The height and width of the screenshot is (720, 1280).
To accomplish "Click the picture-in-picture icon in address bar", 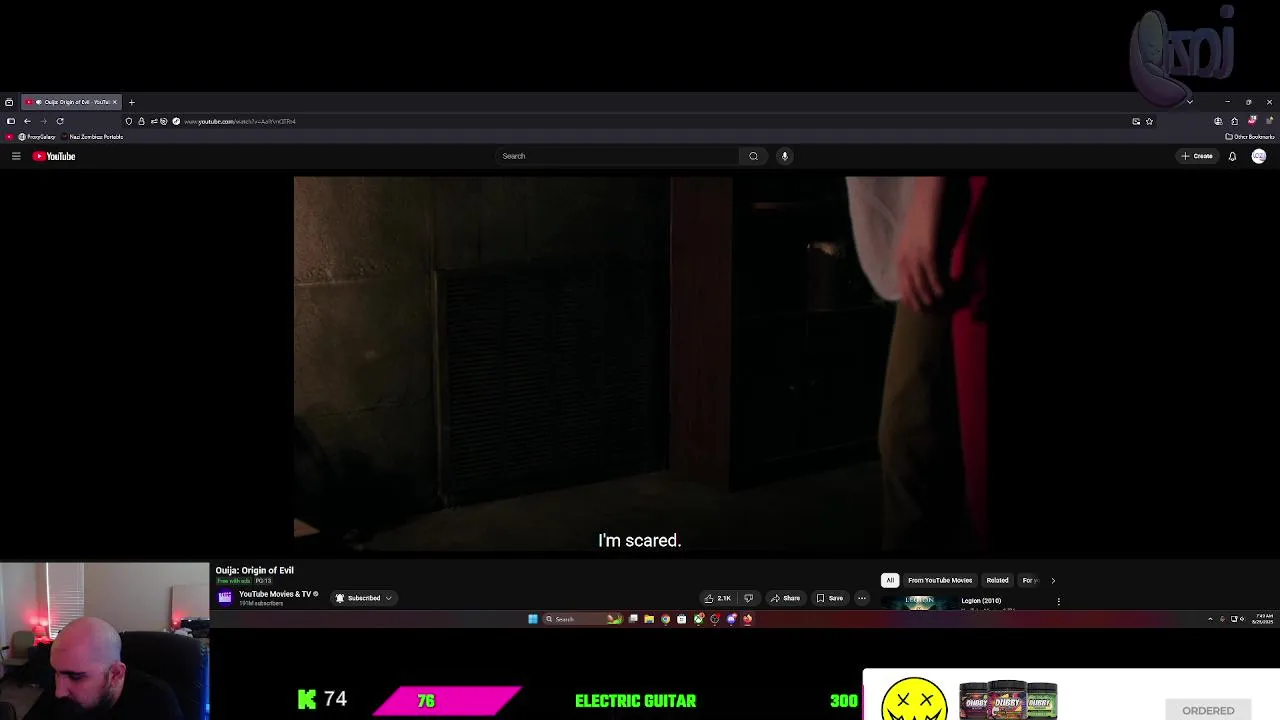I will pos(1136,121).
